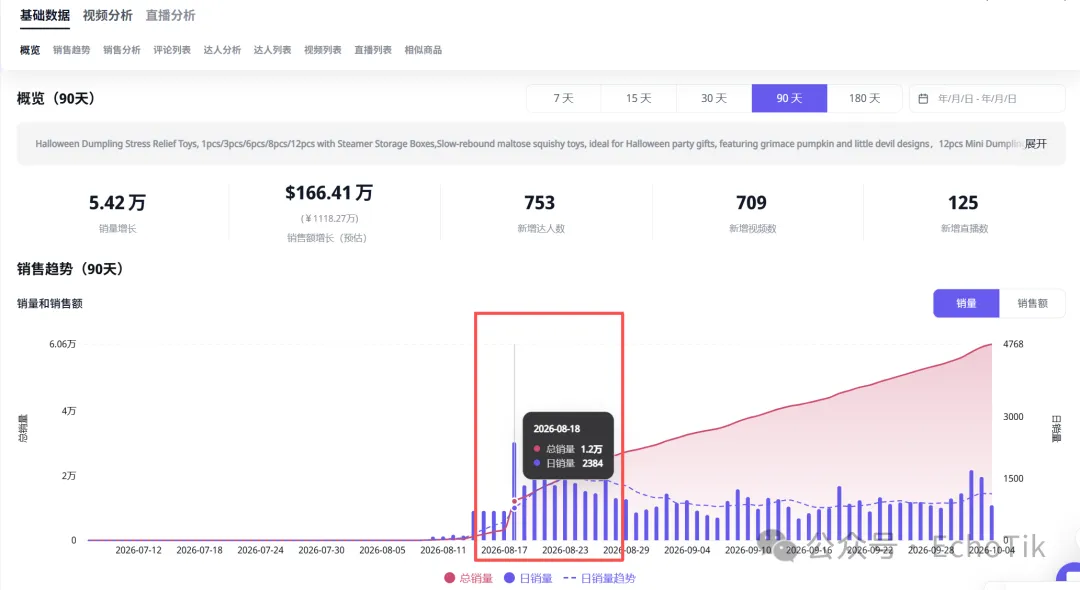Switch chart to 销售额 view
The image size is (1080, 590).
tap(1032, 304)
